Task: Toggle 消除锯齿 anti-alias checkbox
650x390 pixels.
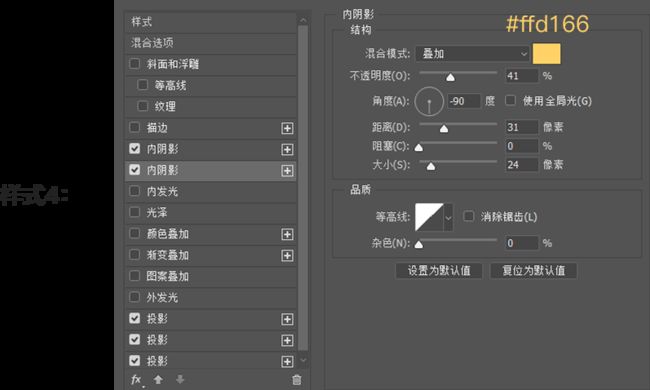Action: pos(468,216)
